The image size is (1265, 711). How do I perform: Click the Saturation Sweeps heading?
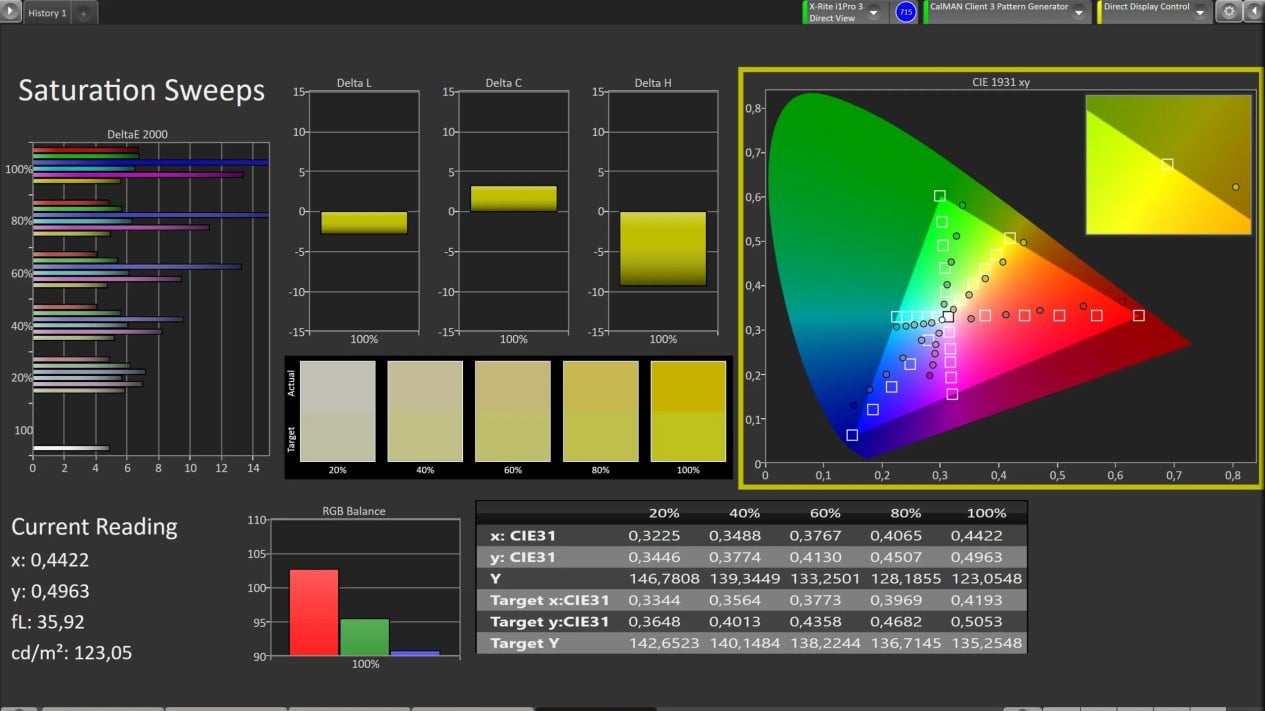[x=141, y=91]
